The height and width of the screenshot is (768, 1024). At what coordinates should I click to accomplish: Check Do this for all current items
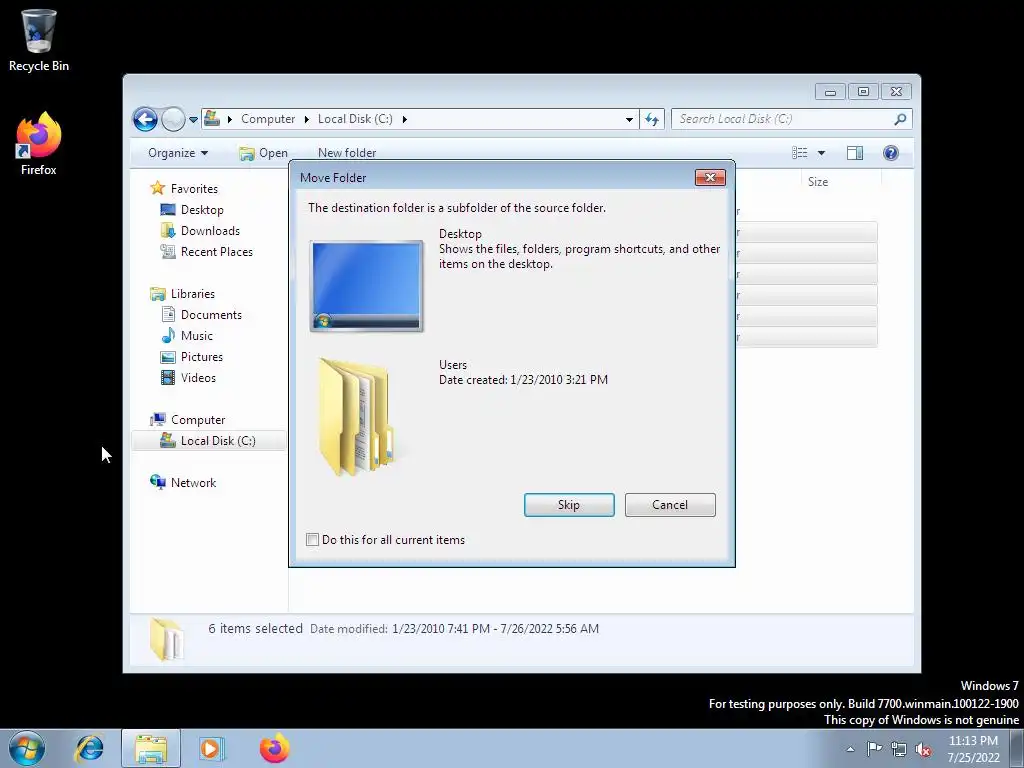click(x=313, y=539)
